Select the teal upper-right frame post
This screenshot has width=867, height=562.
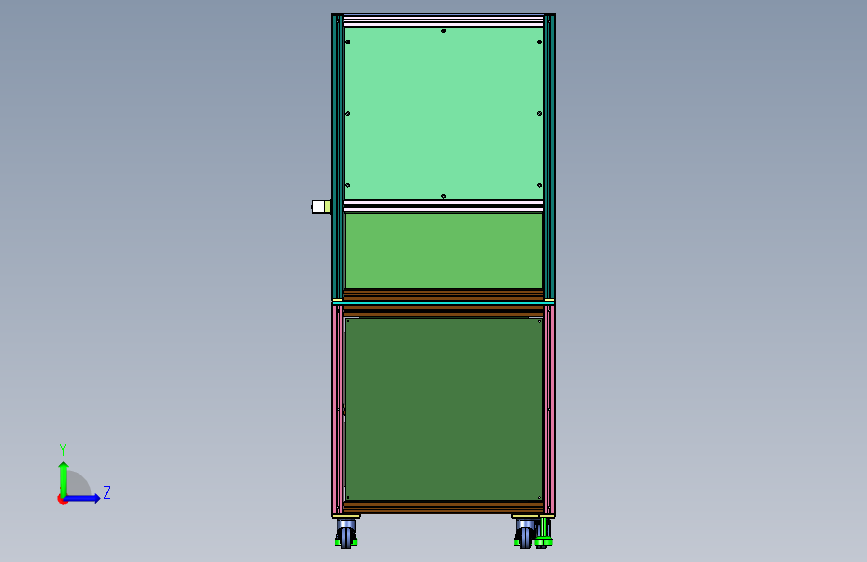550,157
